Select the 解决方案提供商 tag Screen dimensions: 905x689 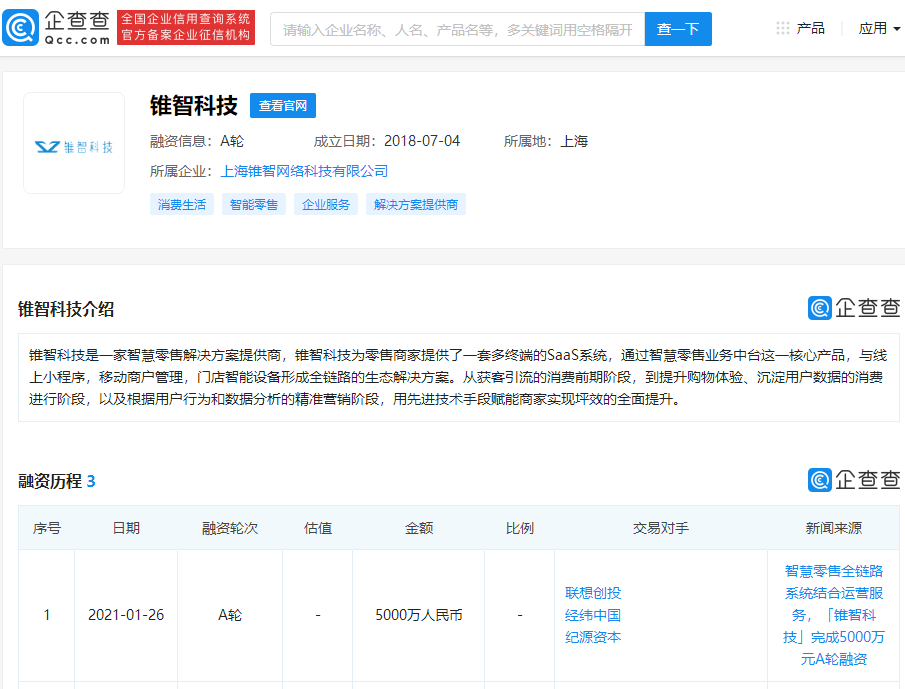point(416,204)
